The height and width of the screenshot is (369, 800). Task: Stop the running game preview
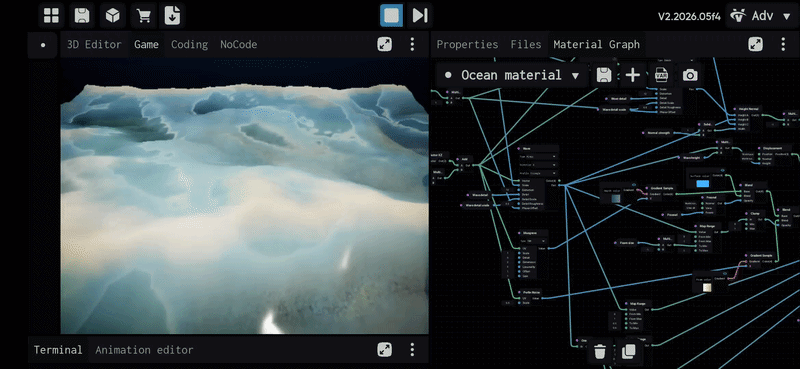391,15
